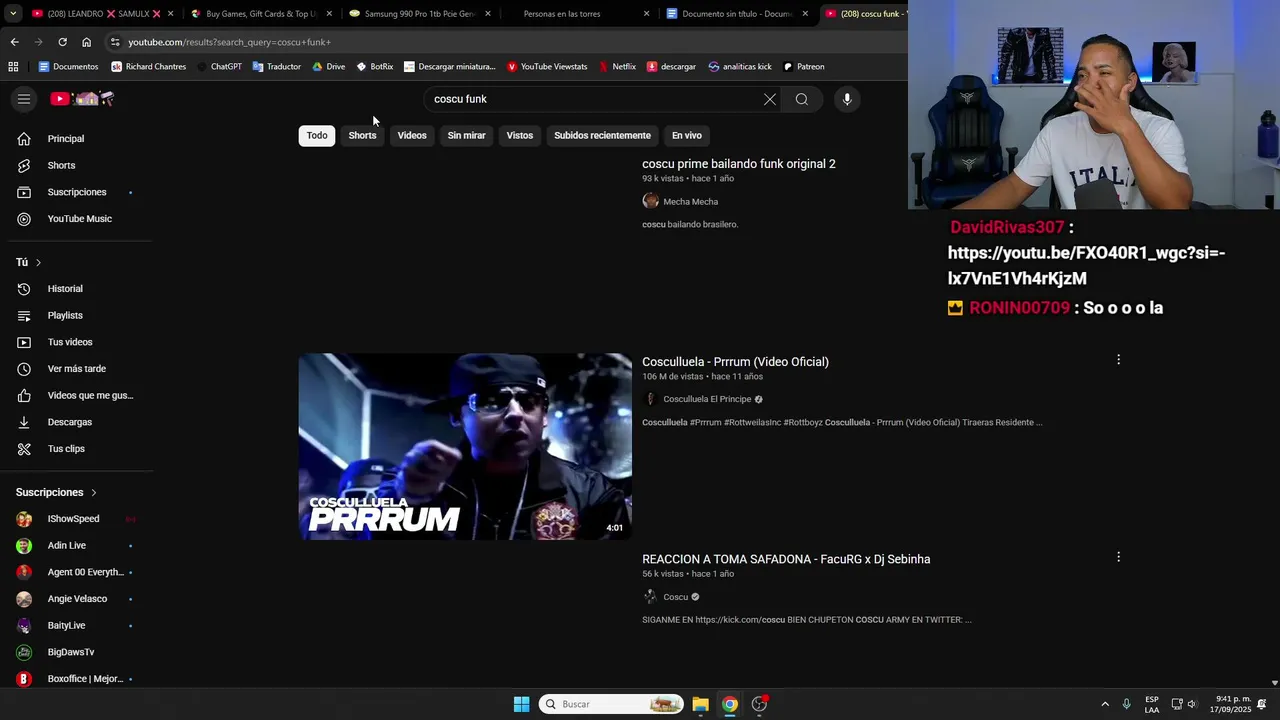Open the tab search dropdown in Chrome

click(13, 14)
